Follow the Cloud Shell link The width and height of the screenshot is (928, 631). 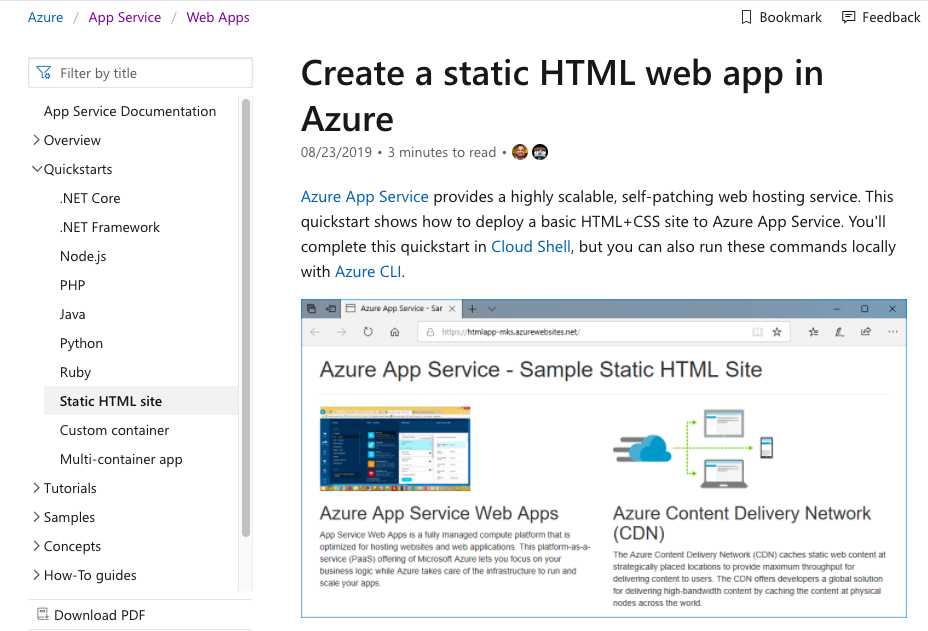tap(531, 246)
